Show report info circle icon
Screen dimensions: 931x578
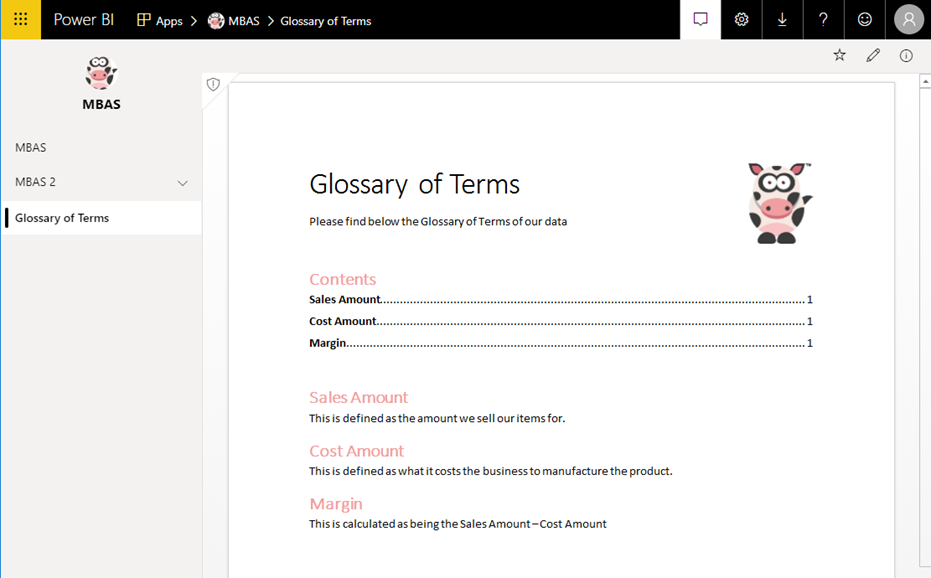click(906, 56)
